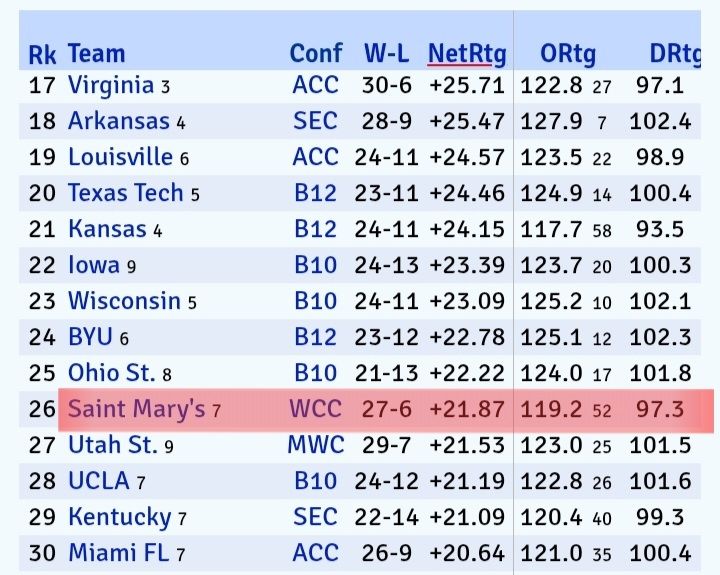Sort by the W-L column header
The height and width of the screenshot is (575, 720).
coord(385,53)
